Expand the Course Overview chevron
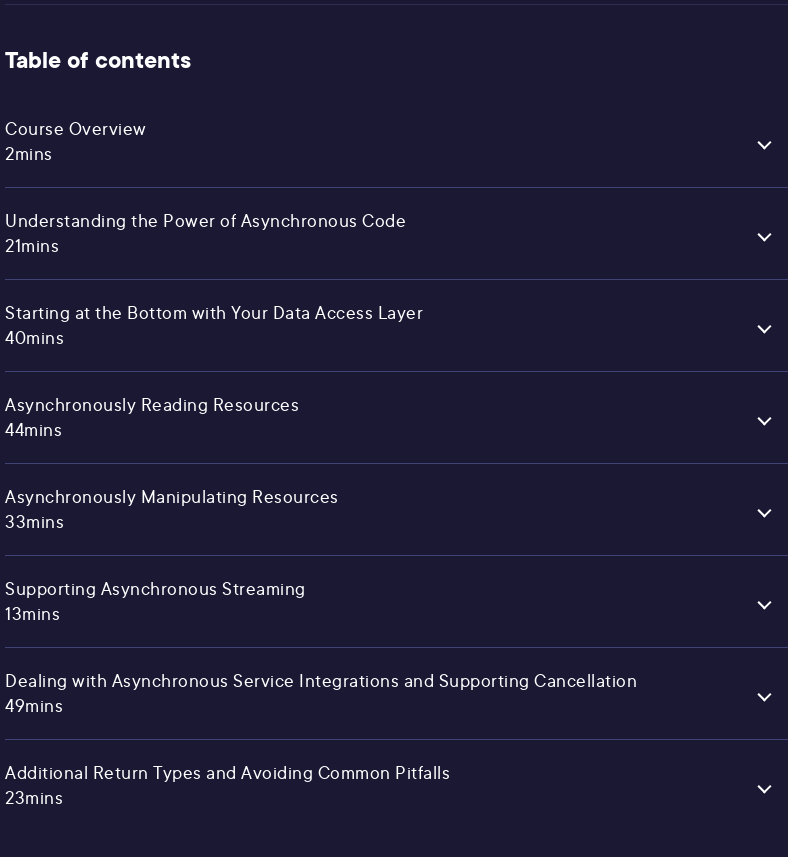 pyautogui.click(x=764, y=145)
